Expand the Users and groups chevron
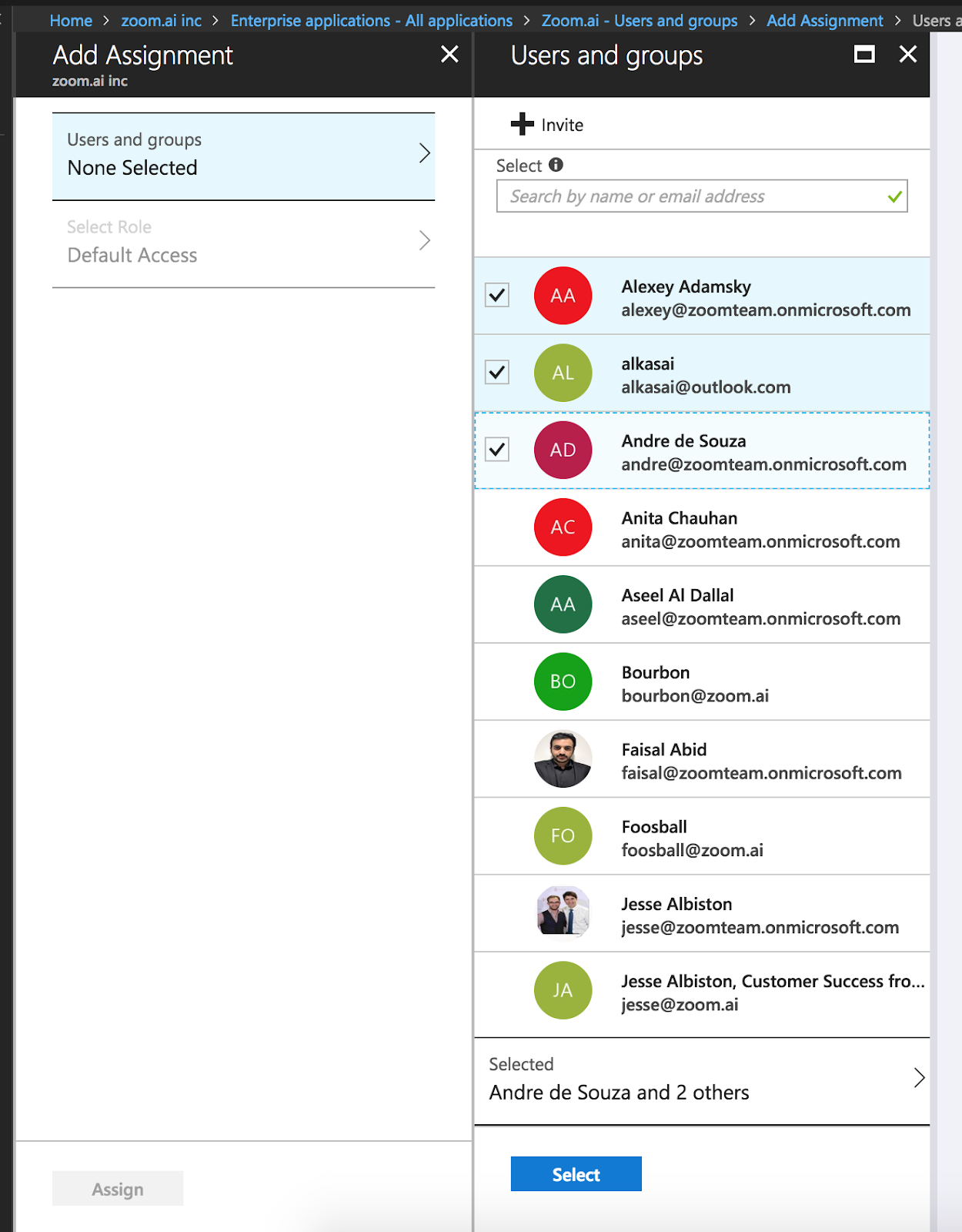 (x=424, y=153)
